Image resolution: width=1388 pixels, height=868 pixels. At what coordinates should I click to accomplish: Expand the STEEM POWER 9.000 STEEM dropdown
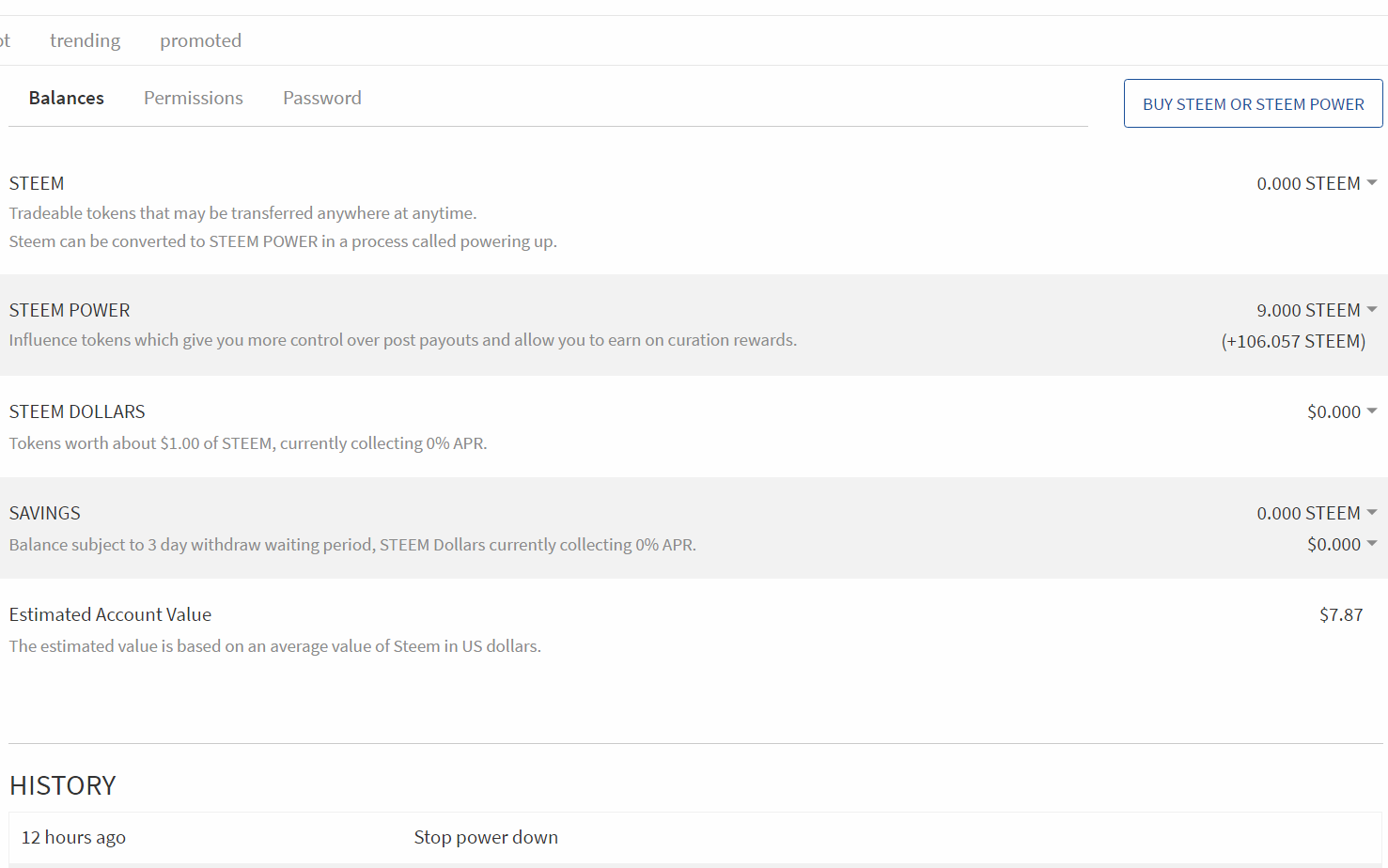coord(1316,310)
